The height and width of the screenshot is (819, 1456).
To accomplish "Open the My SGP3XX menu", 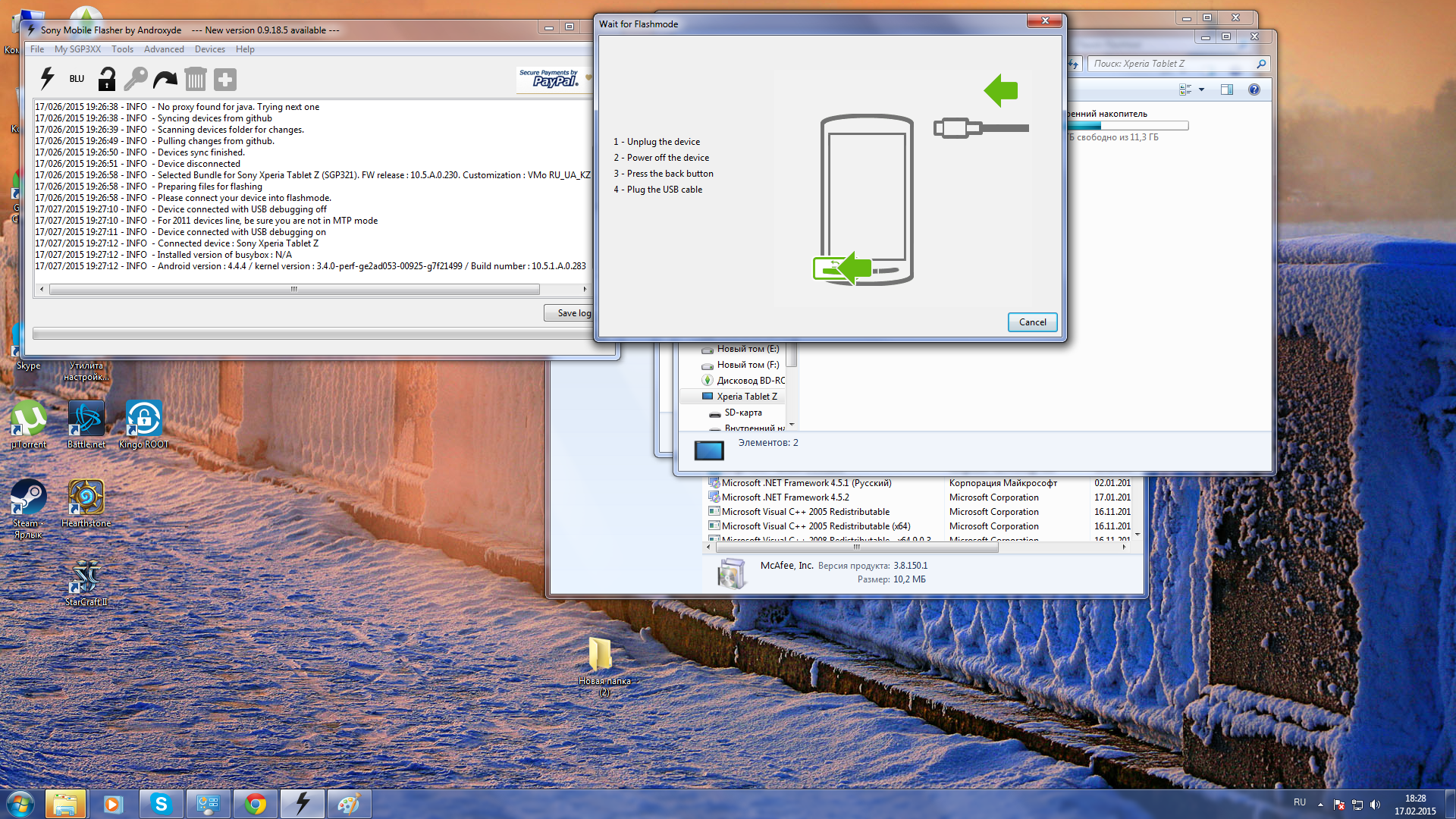I will 77,49.
